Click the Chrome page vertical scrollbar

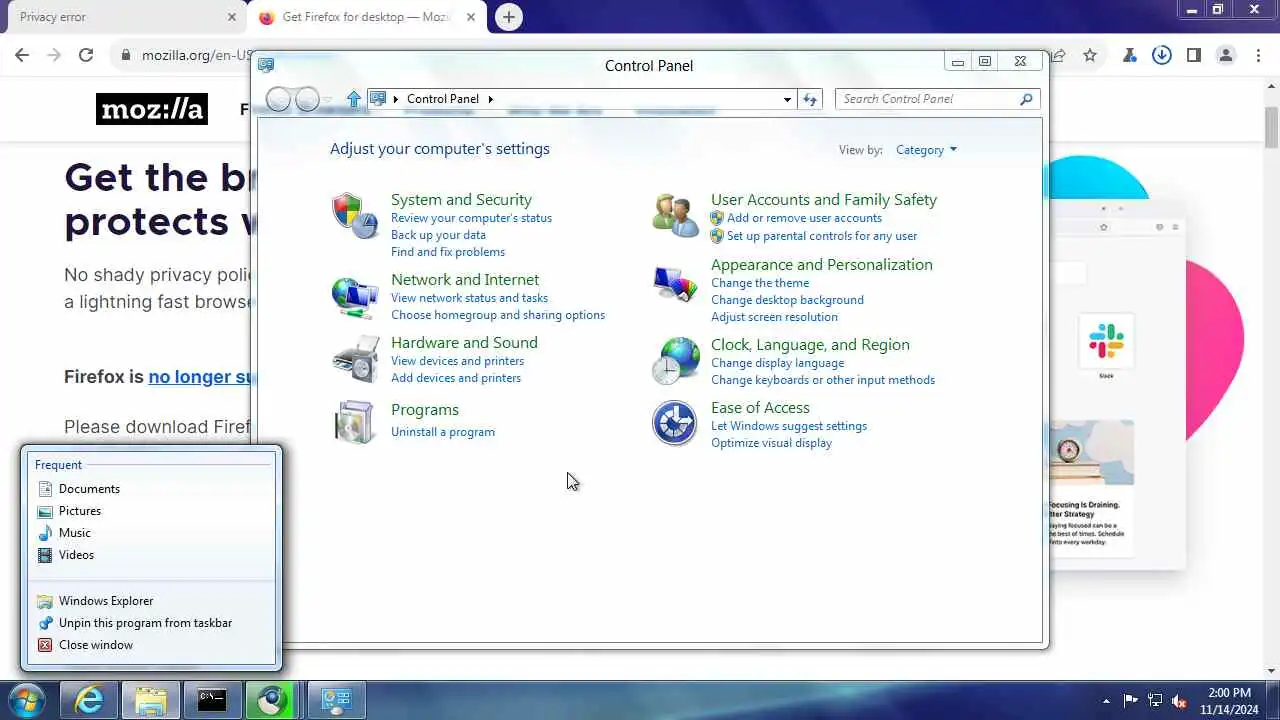coord(1271,130)
